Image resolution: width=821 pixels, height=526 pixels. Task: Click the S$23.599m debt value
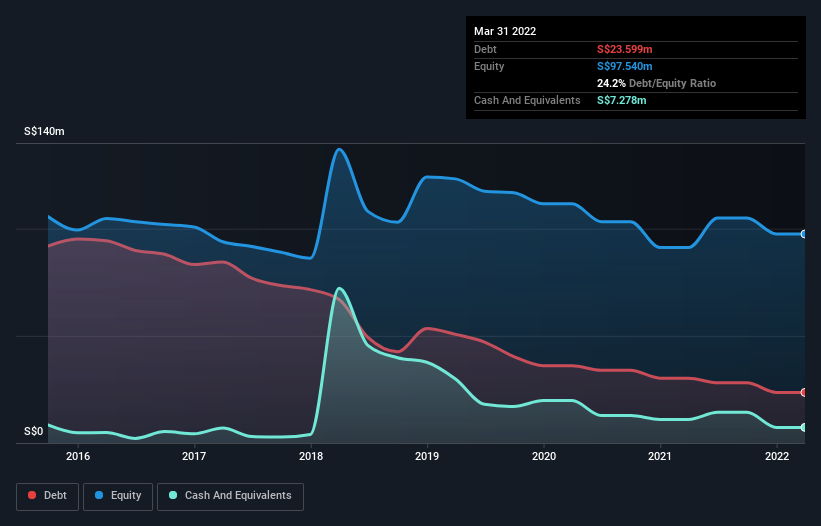point(625,49)
